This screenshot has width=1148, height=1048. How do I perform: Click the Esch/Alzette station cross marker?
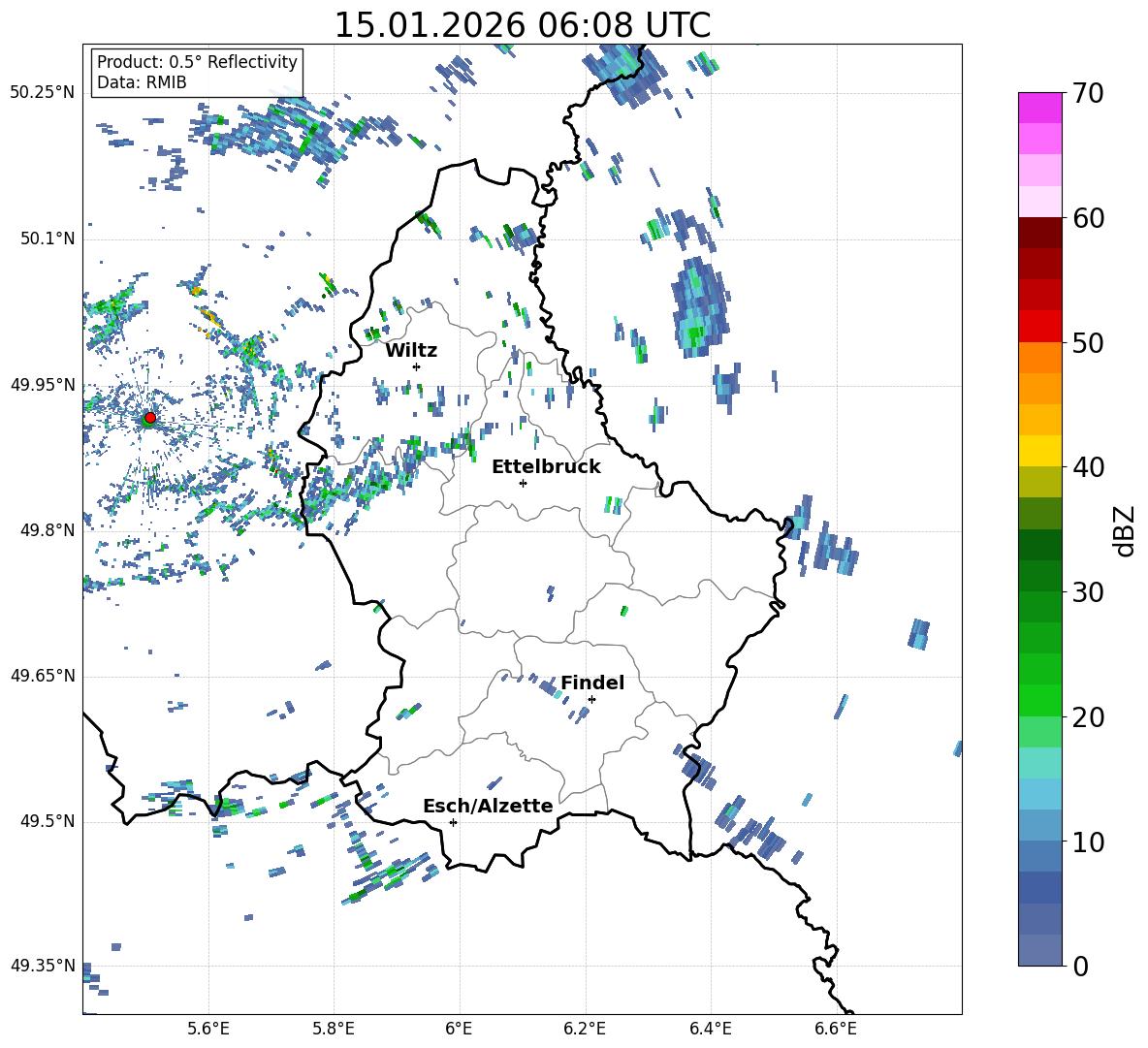point(453,822)
